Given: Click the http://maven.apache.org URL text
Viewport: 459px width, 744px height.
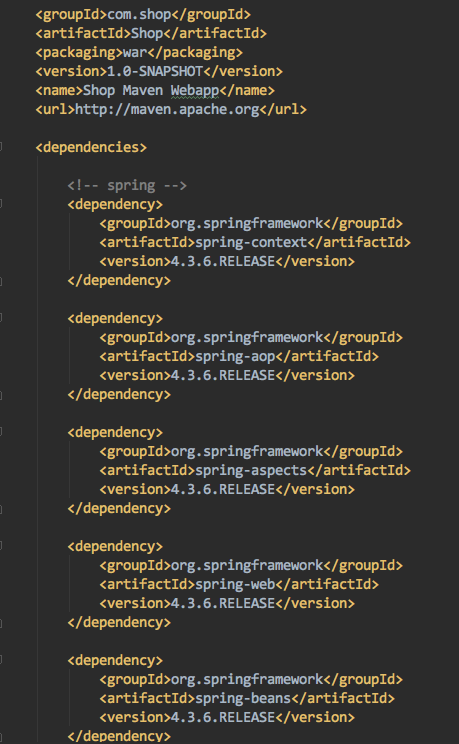Looking at the screenshot, I should click(167, 109).
